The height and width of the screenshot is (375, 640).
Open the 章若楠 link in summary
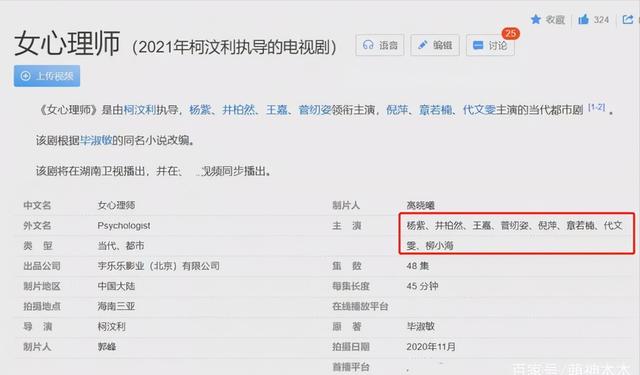pyautogui.click(x=436, y=110)
